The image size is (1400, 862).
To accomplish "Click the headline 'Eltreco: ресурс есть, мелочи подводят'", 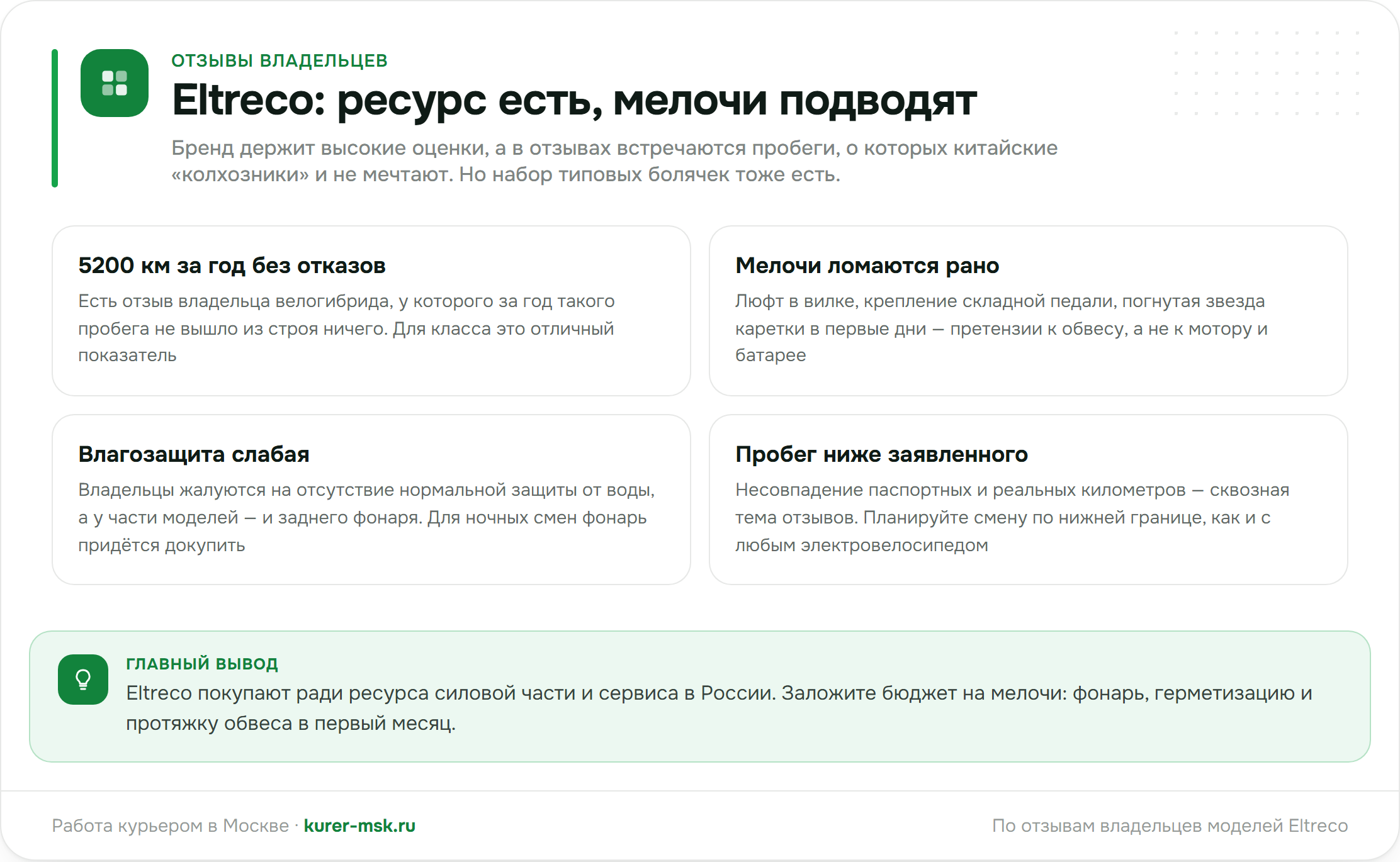I will 574,101.
